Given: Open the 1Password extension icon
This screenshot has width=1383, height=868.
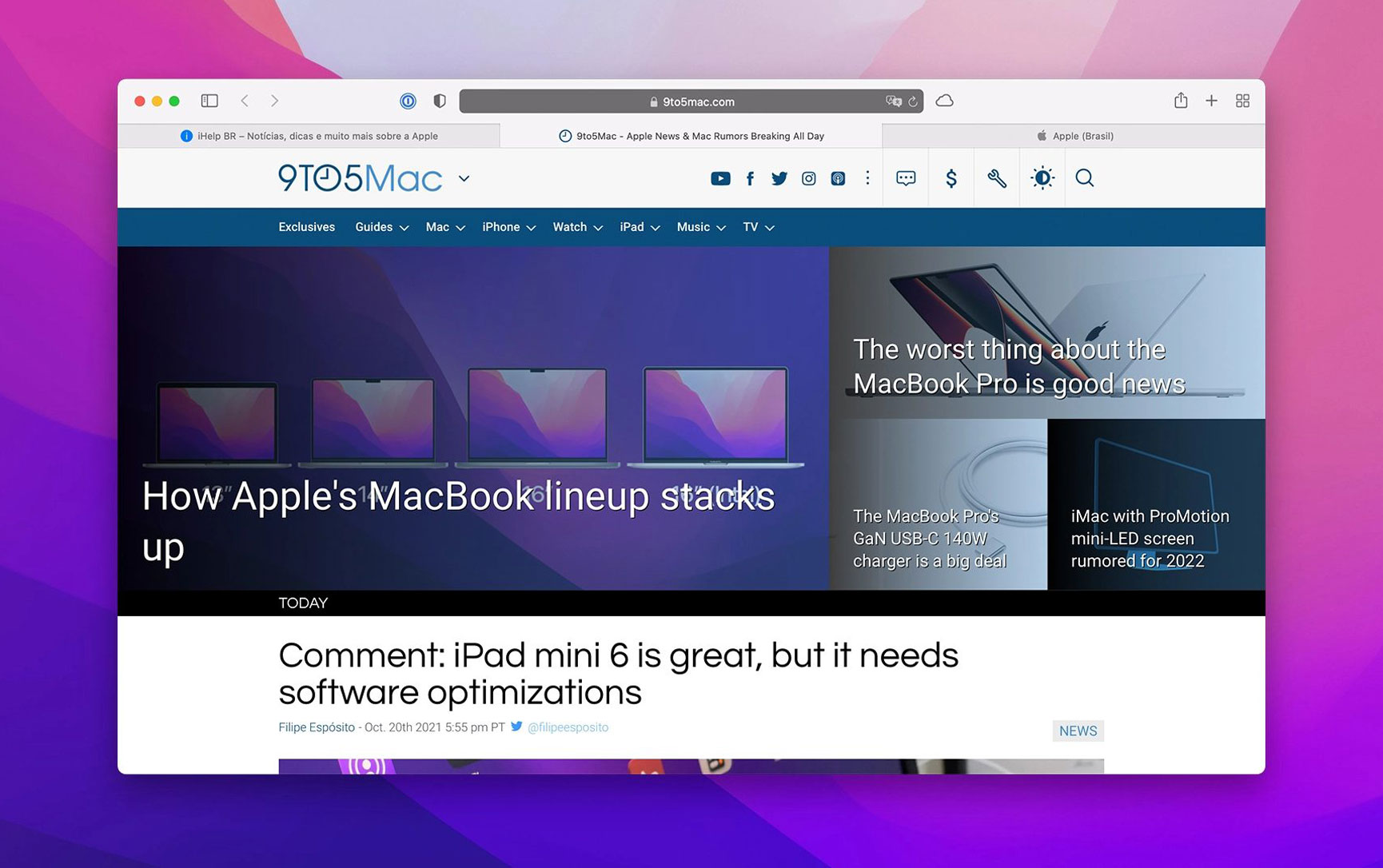Looking at the screenshot, I should [x=408, y=101].
